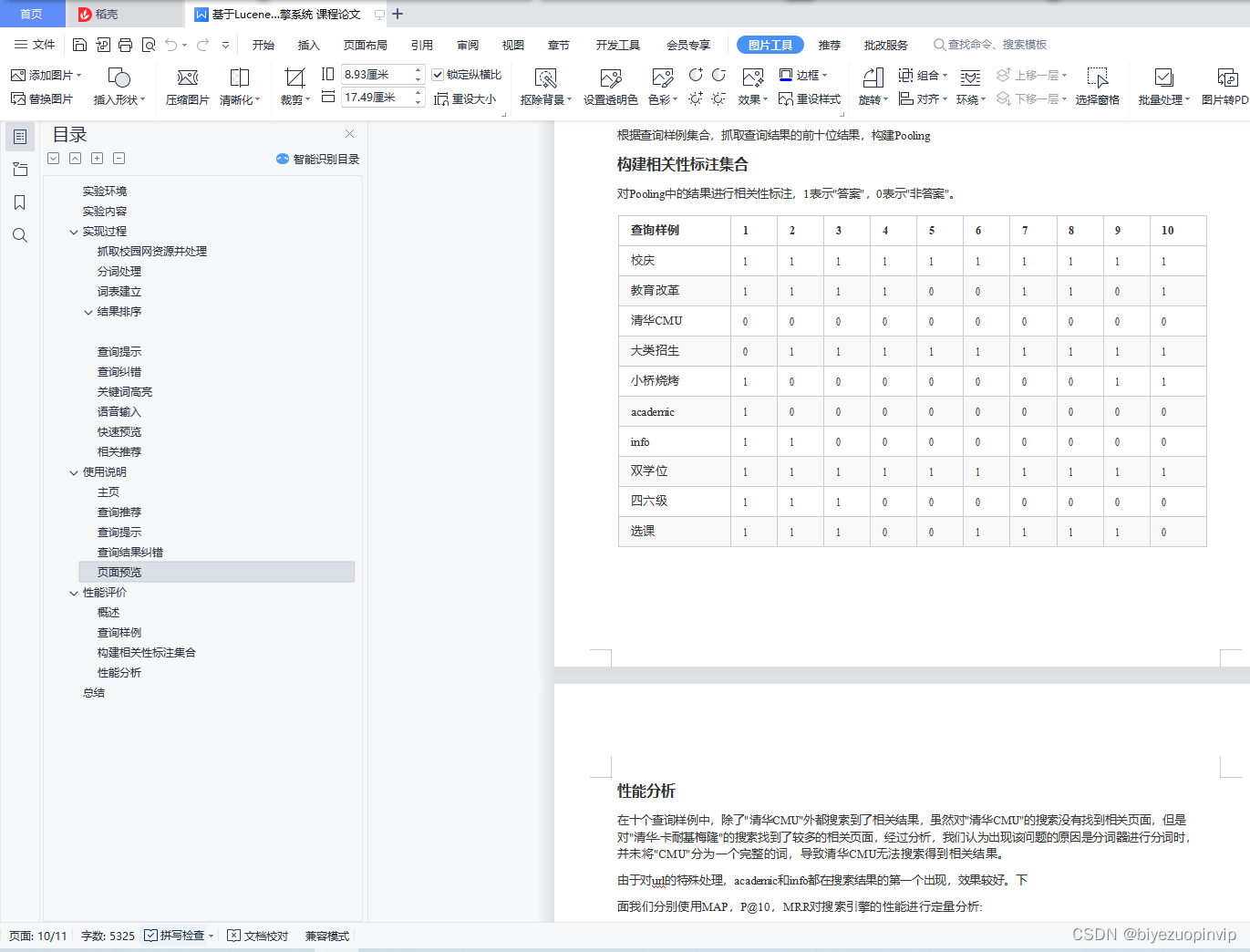Viewport: 1250px width, 952px height.
Task: Switch to the 会员专享 tab
Action: tap(688, 45)
